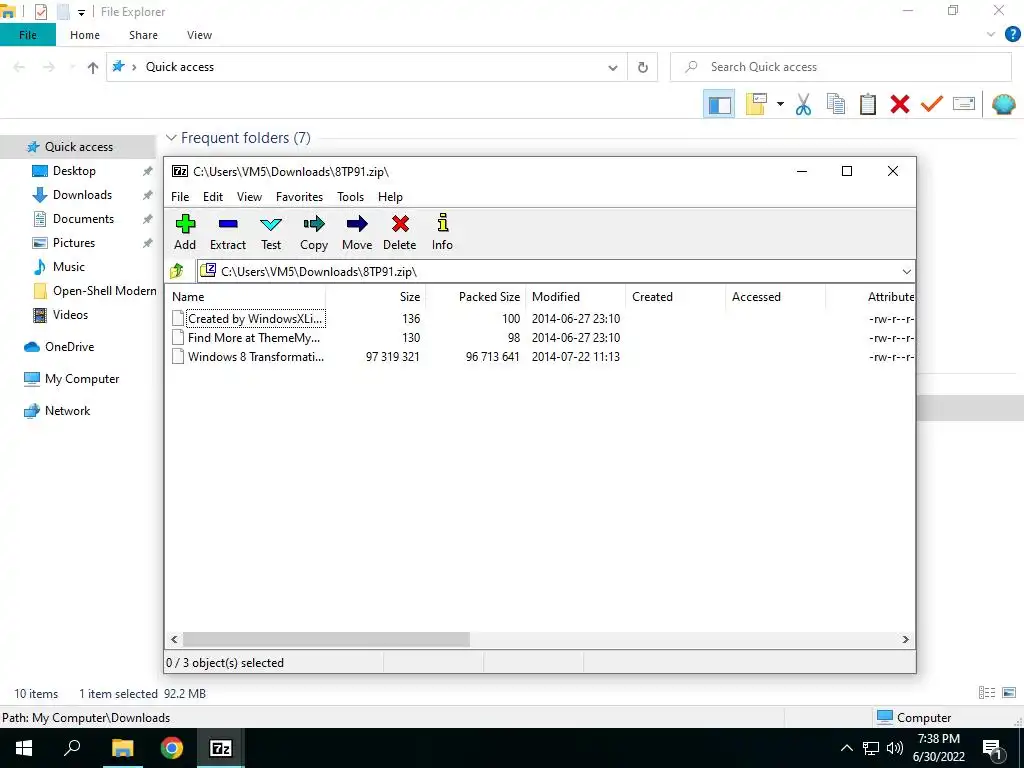The image size is (1024, 768).
Task: Select Quick access in the navigation pane
Action: [78, 147]
